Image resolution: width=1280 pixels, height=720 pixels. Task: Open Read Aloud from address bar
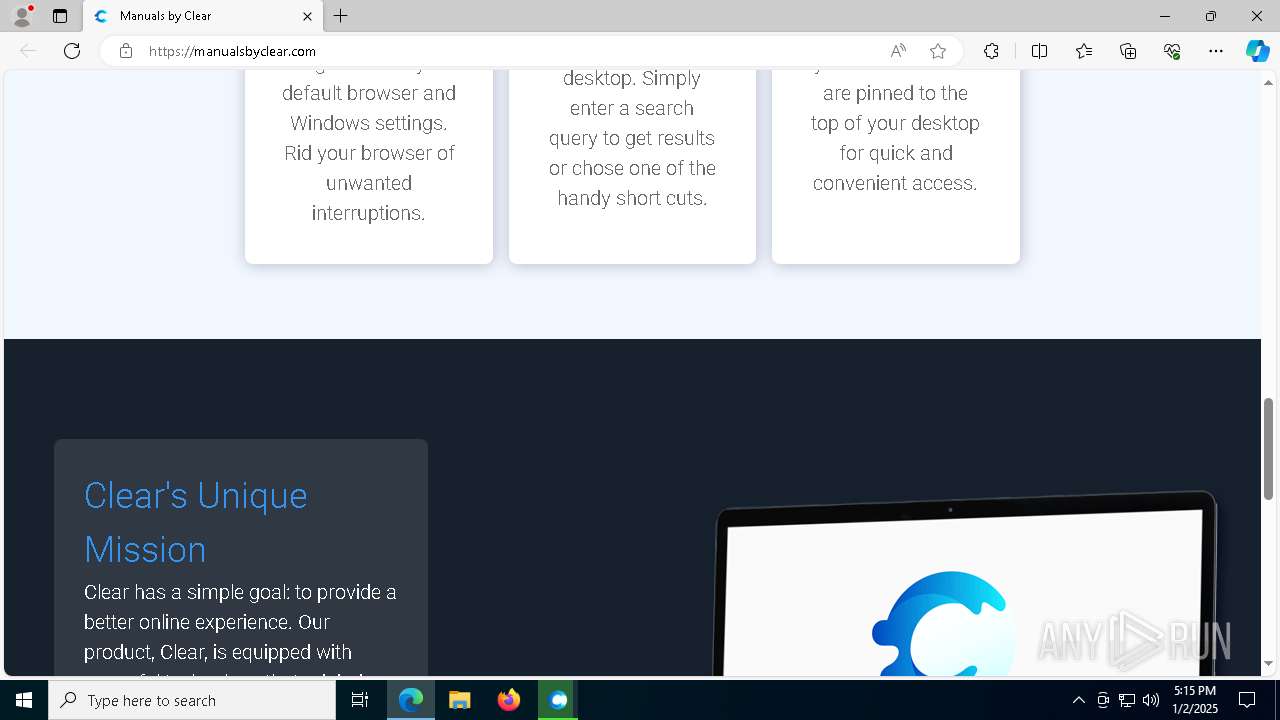click(x=898, y=51)
